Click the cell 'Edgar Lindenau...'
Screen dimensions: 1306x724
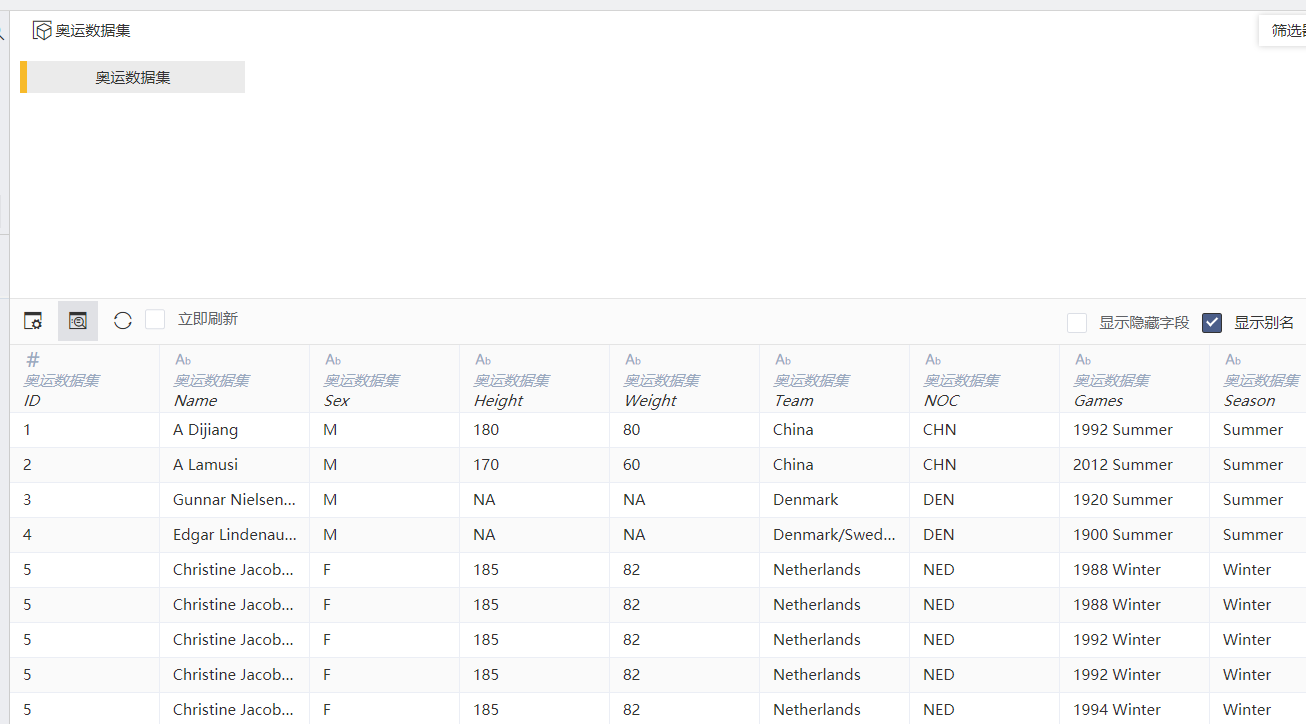pyautogui.click(x=235, y=535)
